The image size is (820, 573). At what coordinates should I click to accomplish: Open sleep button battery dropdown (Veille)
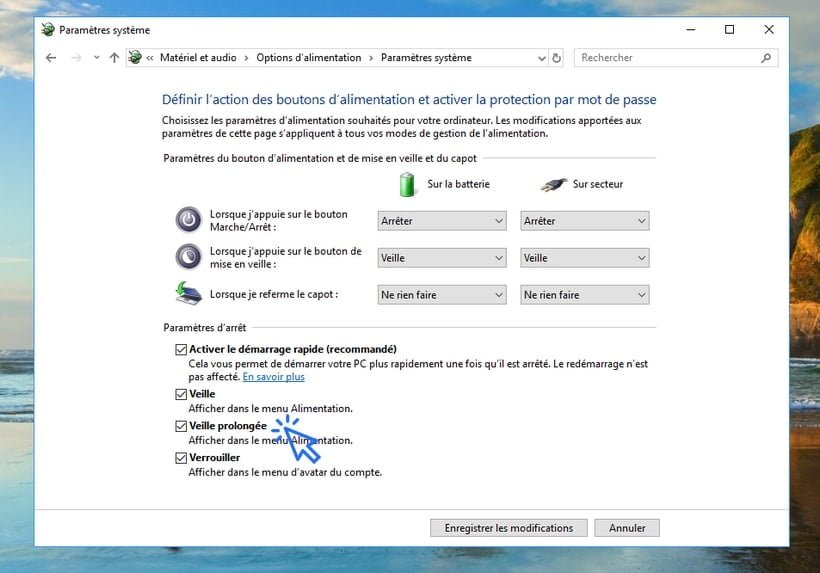click(442, 258)
